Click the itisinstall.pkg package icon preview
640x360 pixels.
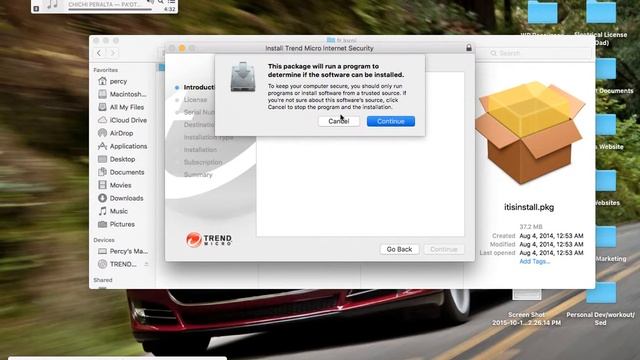point(529,133)
